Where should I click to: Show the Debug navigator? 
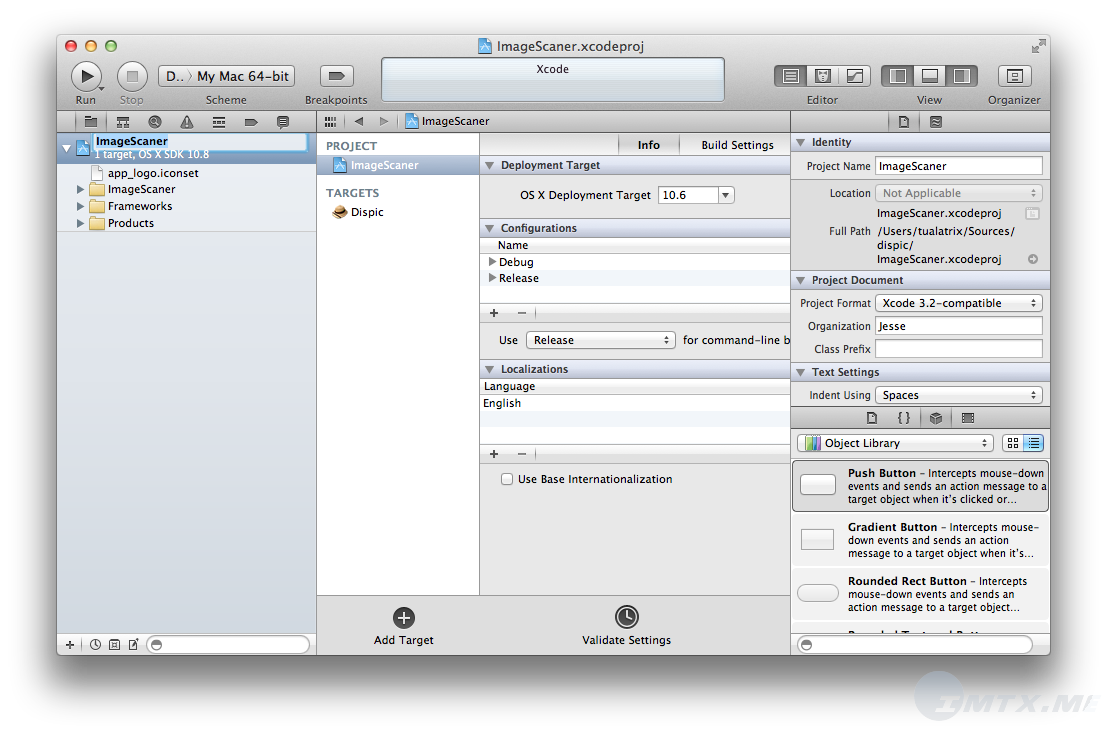[219, 121]
